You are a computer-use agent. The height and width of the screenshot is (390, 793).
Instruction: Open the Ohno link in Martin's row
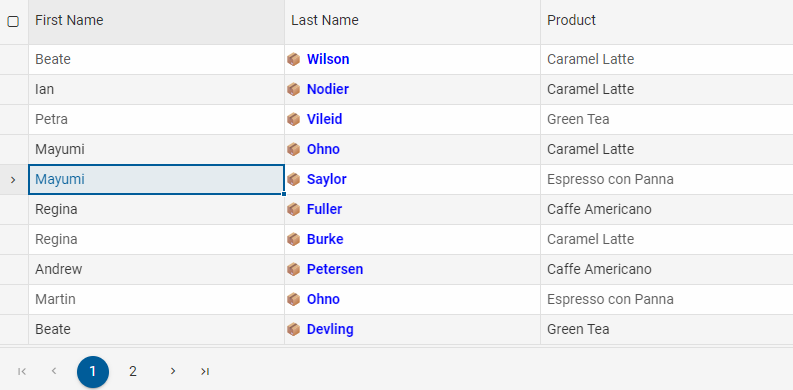[x=323, y=299]
